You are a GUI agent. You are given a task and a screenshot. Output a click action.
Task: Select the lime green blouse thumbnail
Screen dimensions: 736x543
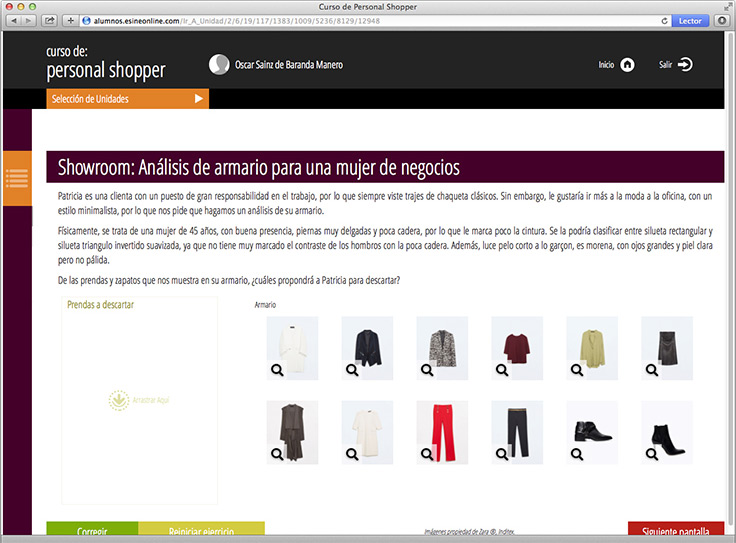pyautogui.click(x=592, y=345)
